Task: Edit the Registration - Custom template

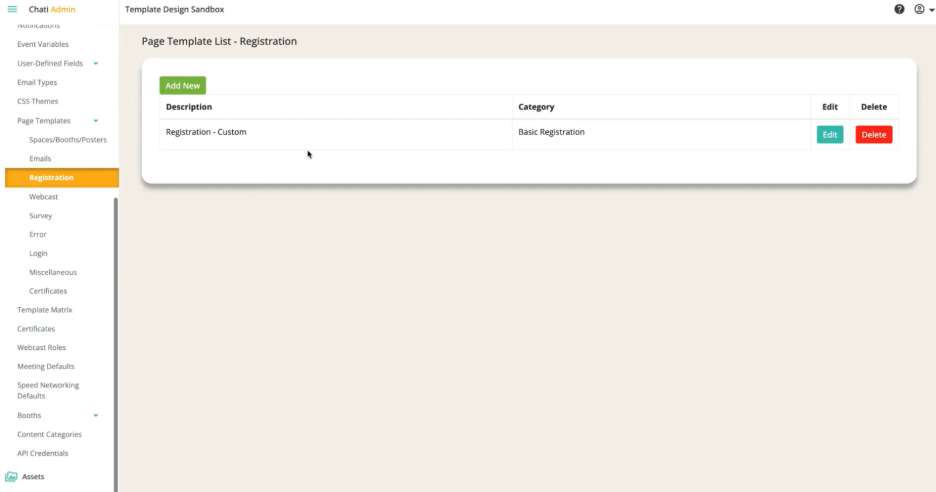Action: point(829,134)
